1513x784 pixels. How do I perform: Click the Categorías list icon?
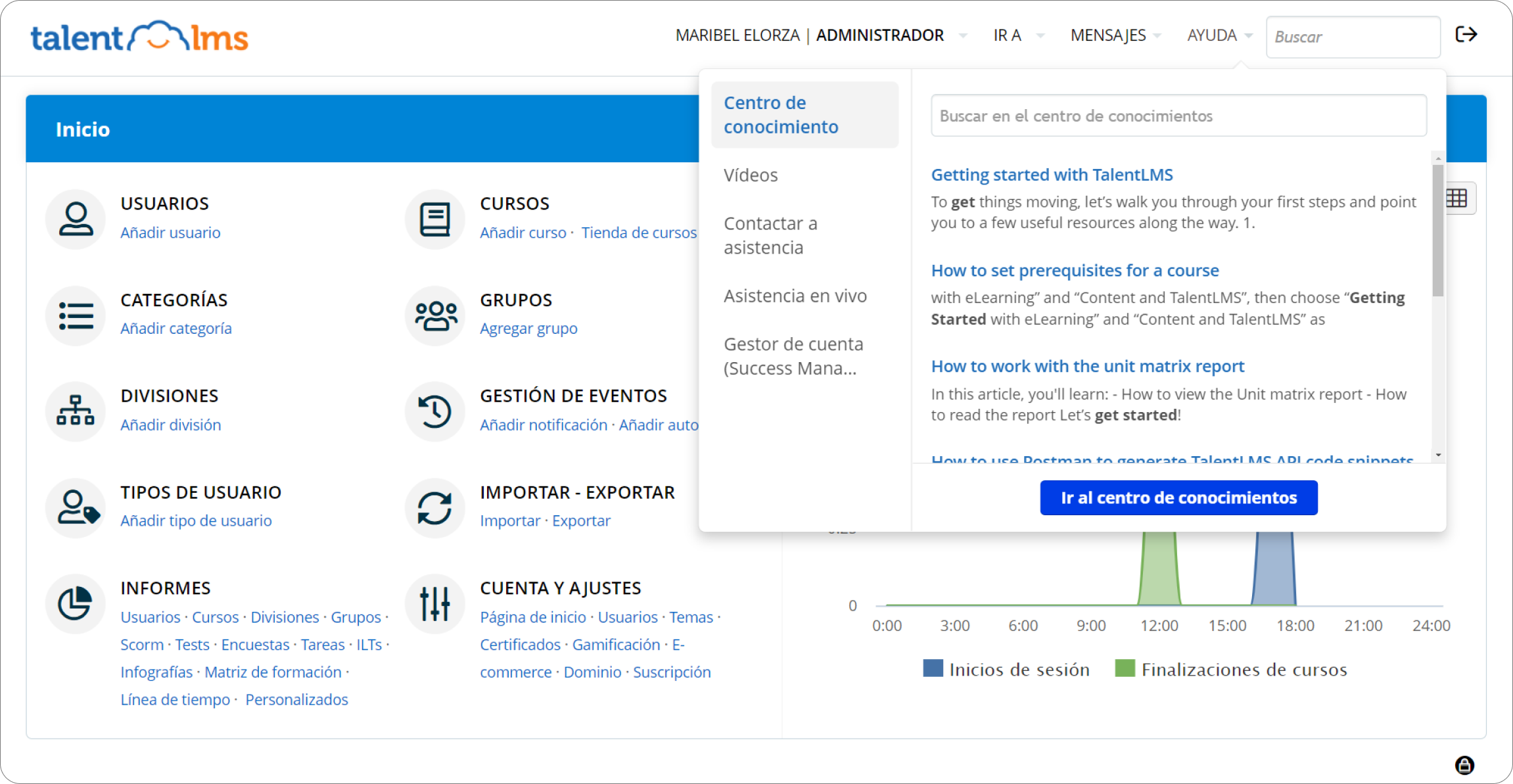coord(76,315)
